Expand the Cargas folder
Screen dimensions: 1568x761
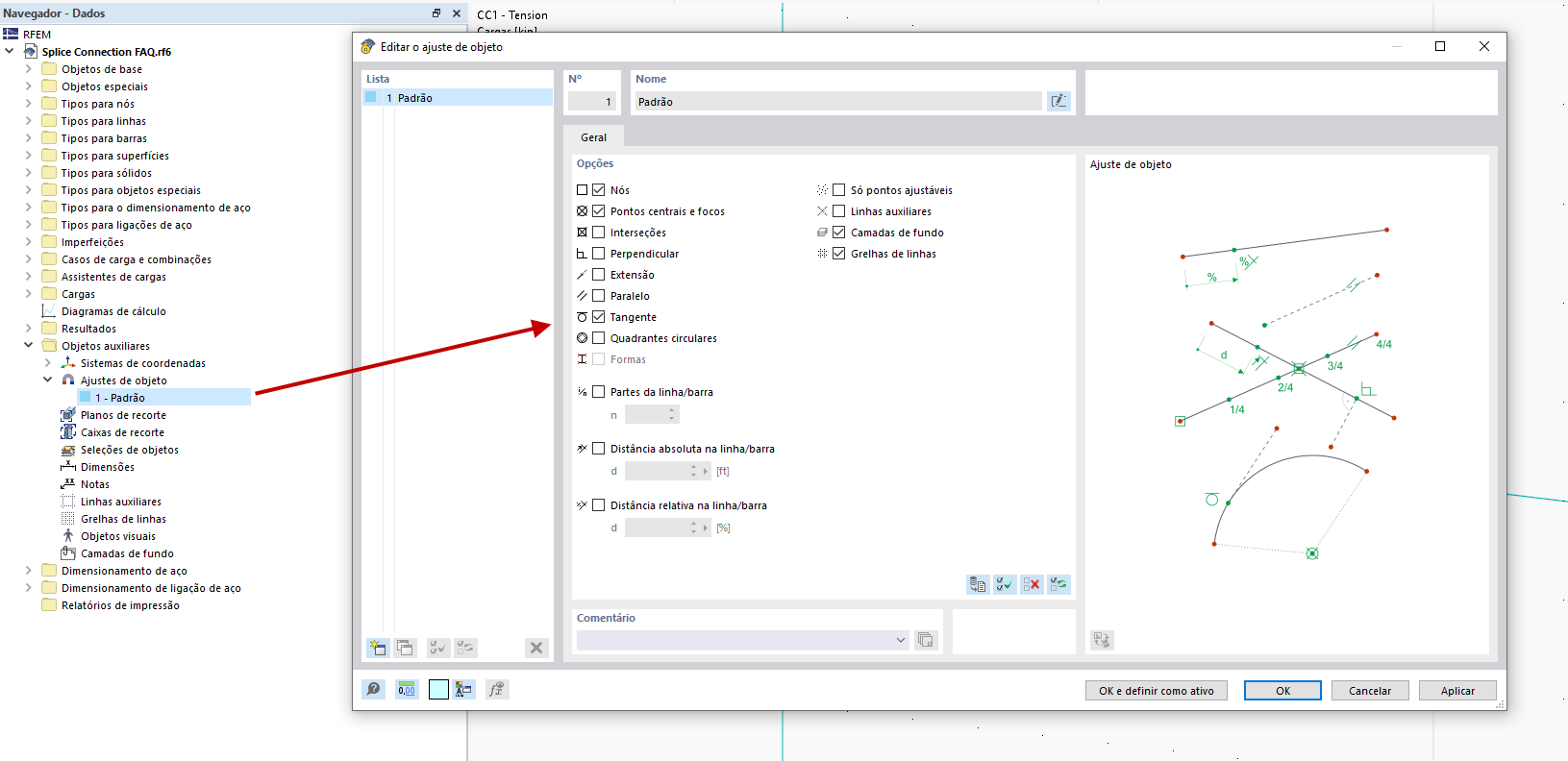point(28,294)
